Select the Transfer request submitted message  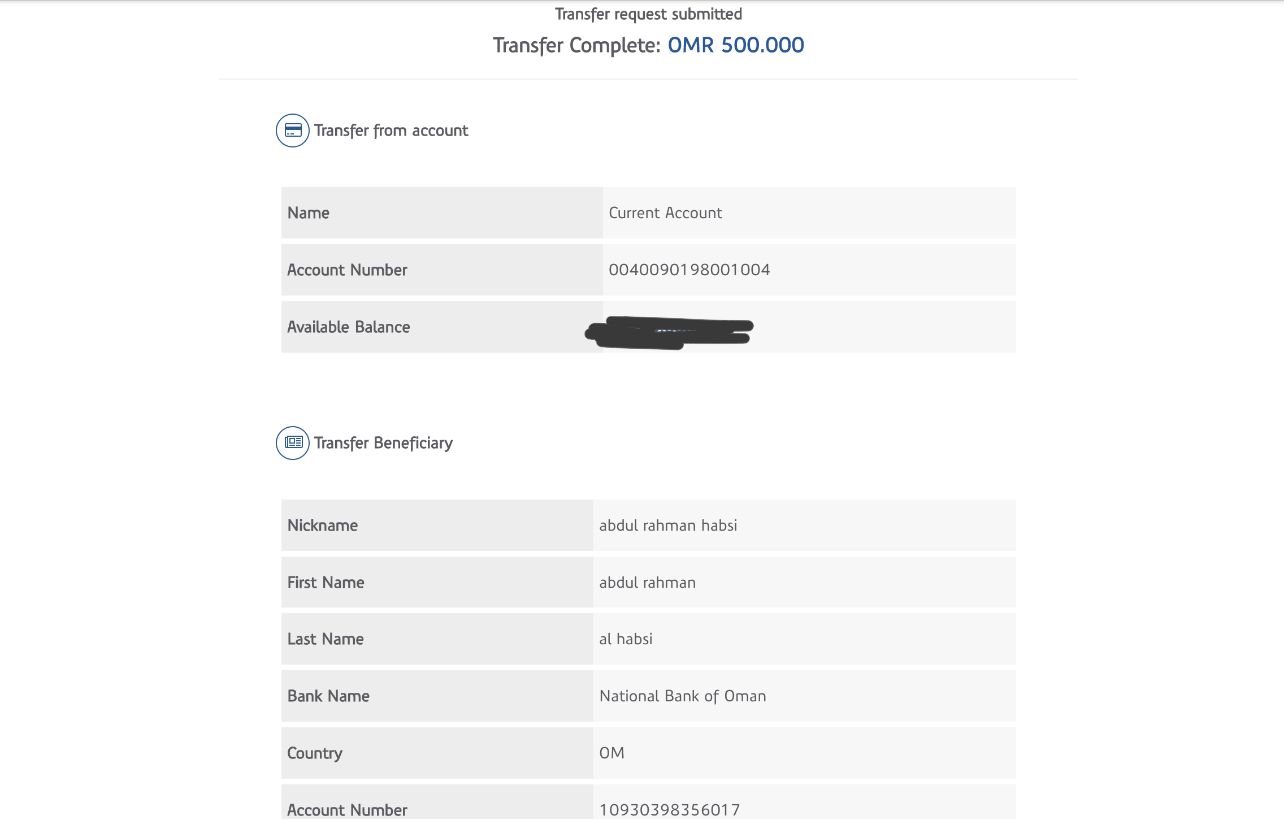pos(648,14)
